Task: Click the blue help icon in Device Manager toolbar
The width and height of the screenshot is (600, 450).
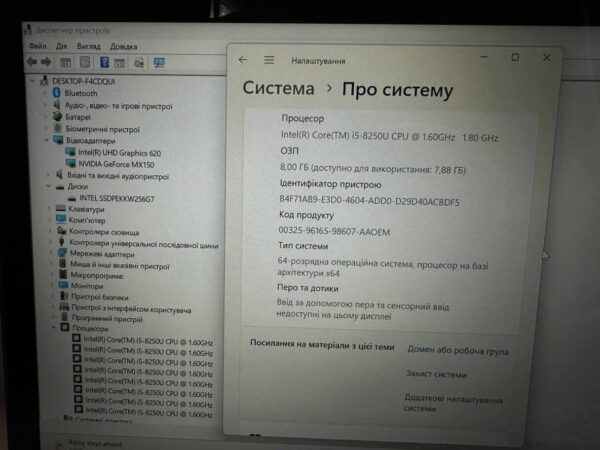Action: 104,62
